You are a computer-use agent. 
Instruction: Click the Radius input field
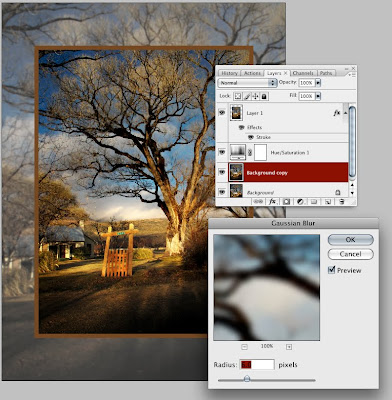click(257, 365)
